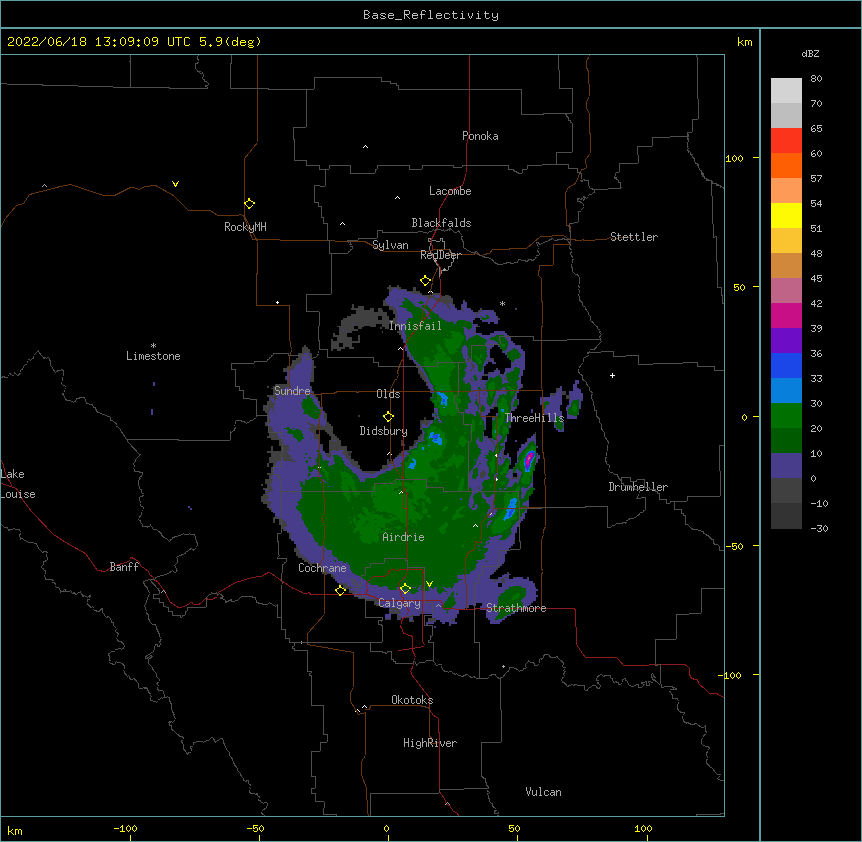Select the ThreeHills label
862x842 pixels.
(534, 418)
